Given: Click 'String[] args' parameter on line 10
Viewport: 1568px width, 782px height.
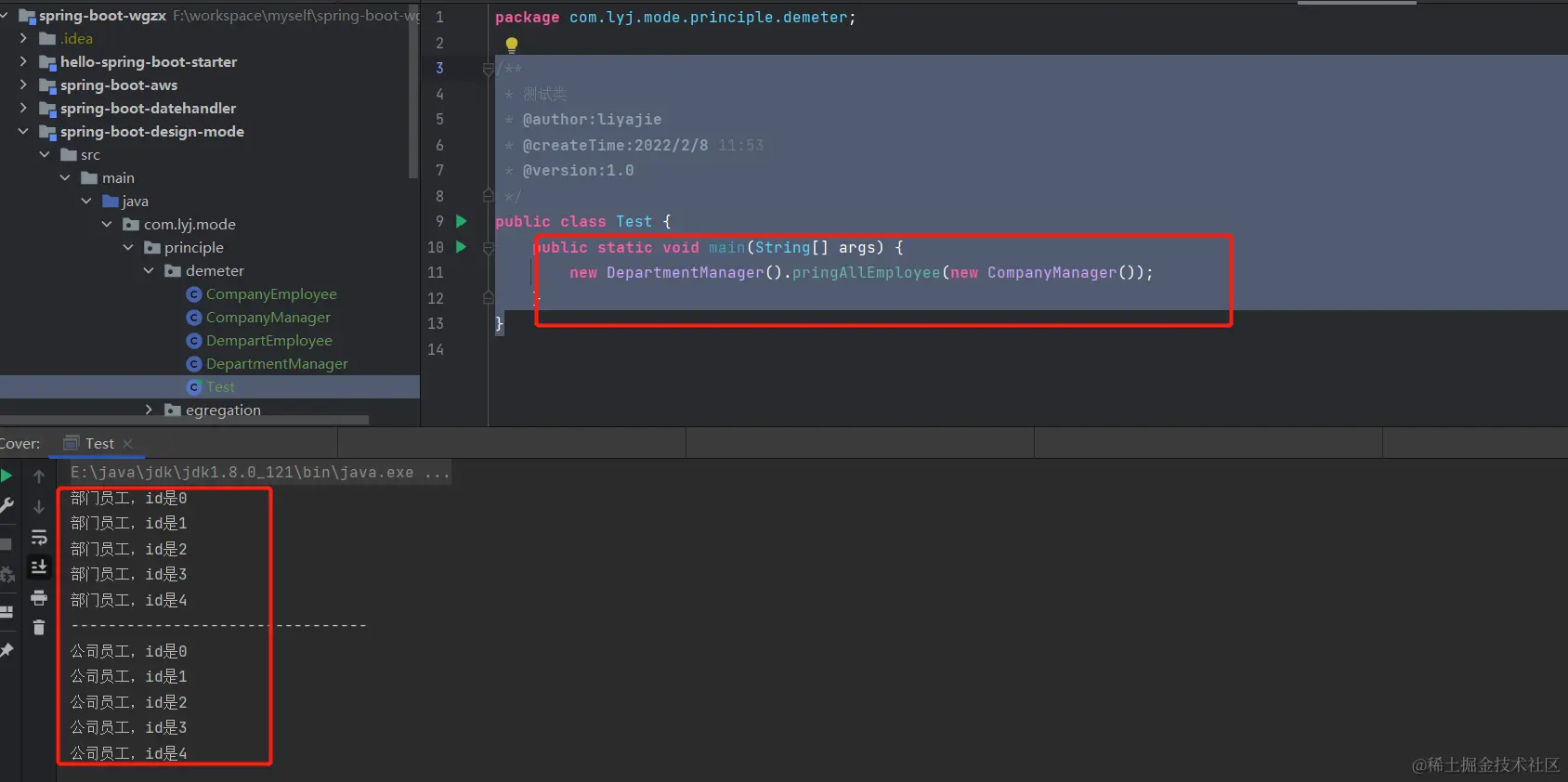Looking at the screenshot, I should click(x=815, y=248).
